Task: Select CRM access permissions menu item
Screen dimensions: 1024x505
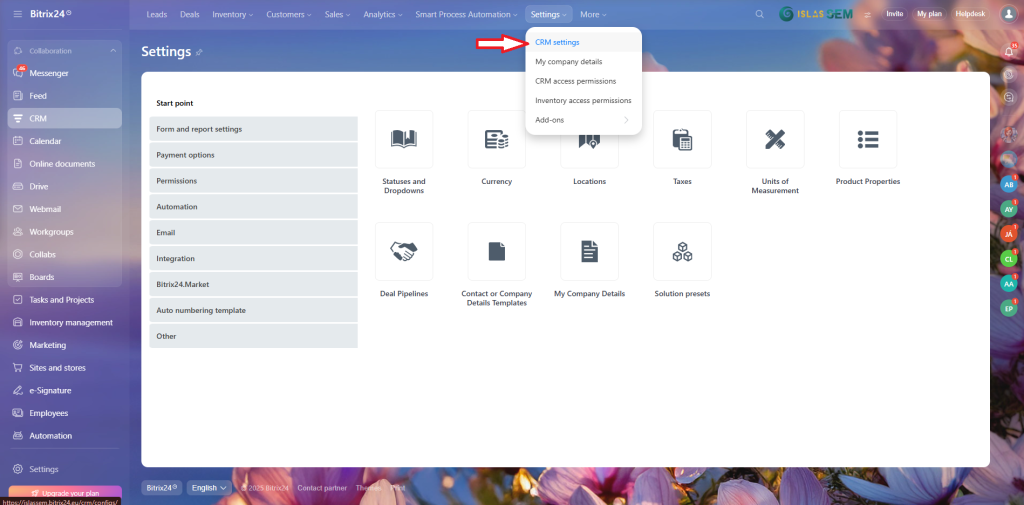Action: 575,81
